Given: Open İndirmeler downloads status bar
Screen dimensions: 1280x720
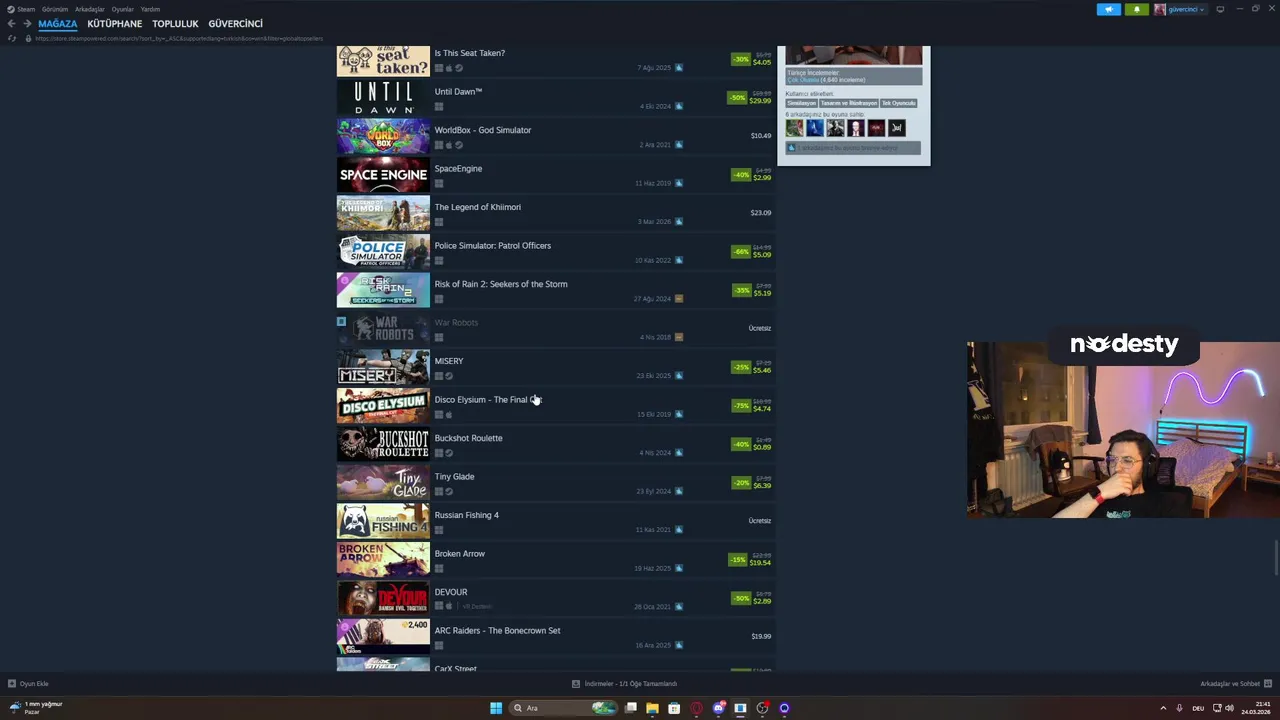Looking at the screenshot, I should [625, 684].
